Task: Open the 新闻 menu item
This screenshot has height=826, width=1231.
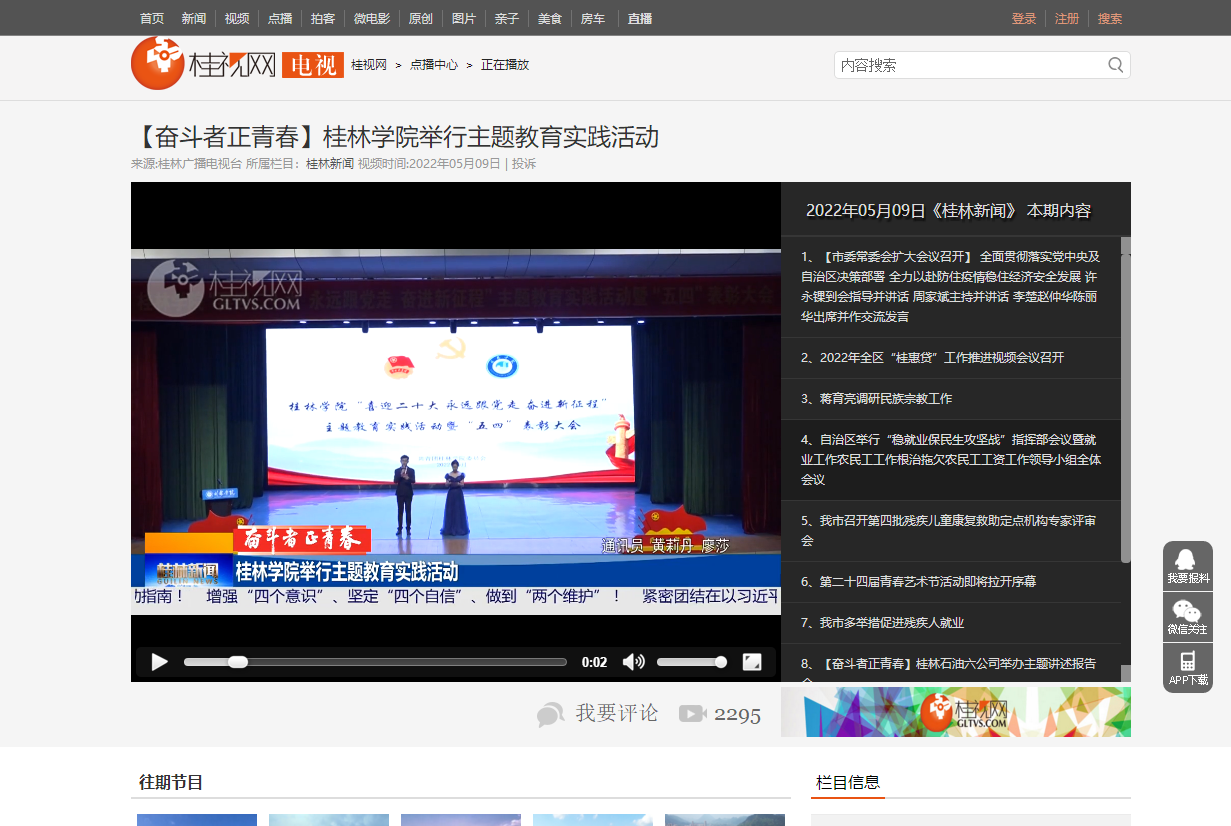Action: click(x=194, y=18)
